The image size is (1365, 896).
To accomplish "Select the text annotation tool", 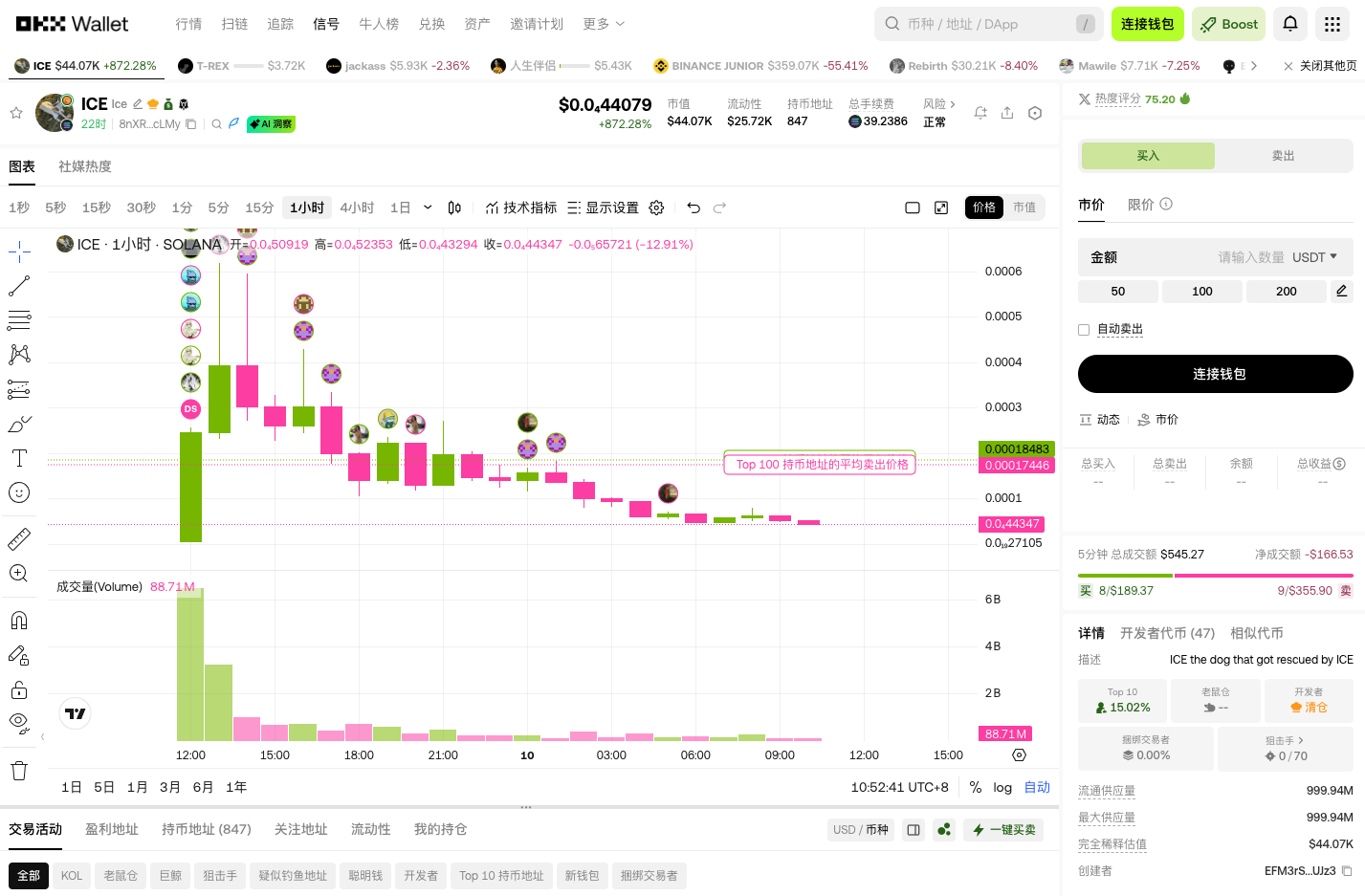I will [x=19, y=458].
